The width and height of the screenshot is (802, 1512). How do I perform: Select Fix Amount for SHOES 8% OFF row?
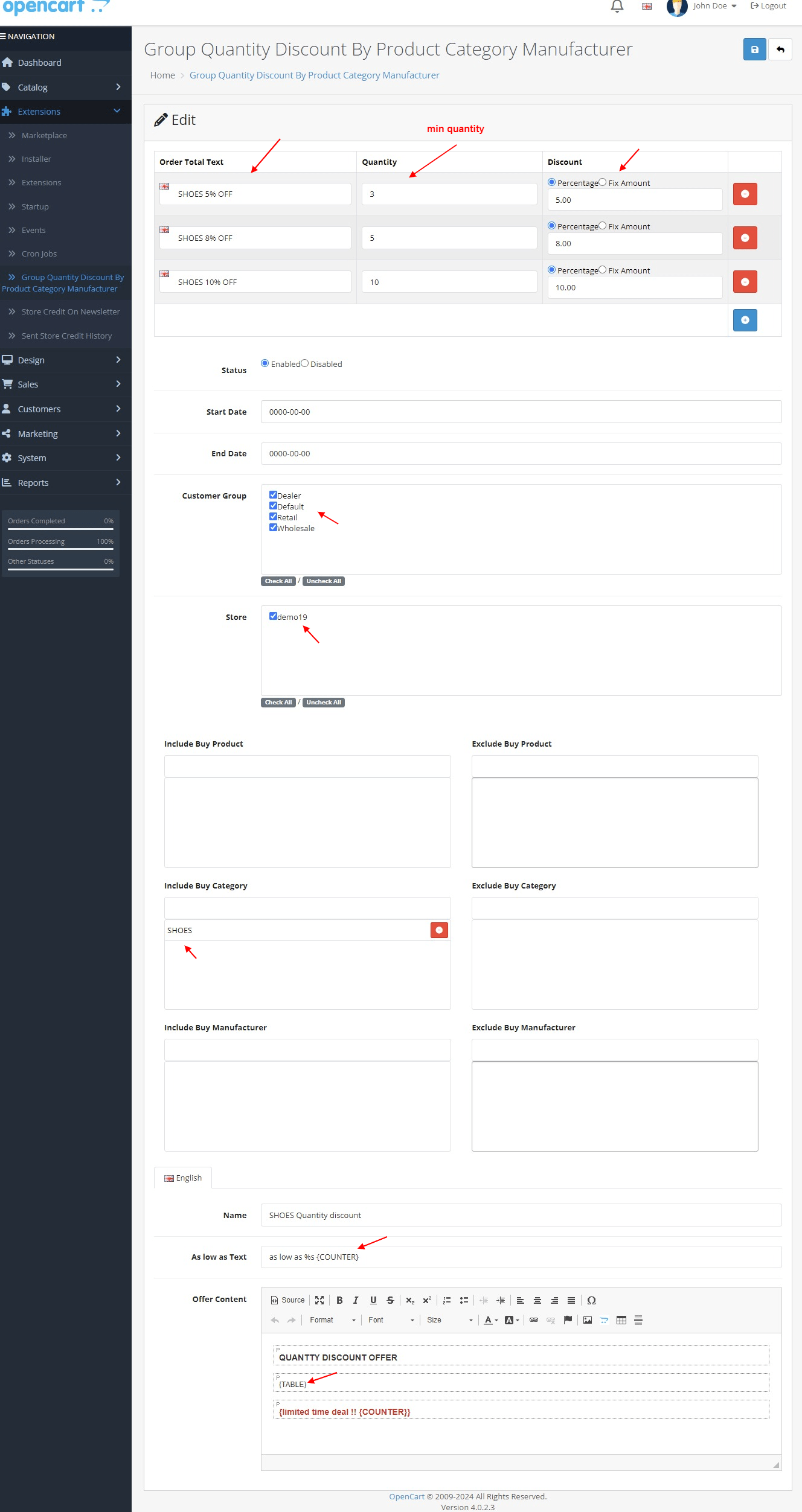coord(602,226)
